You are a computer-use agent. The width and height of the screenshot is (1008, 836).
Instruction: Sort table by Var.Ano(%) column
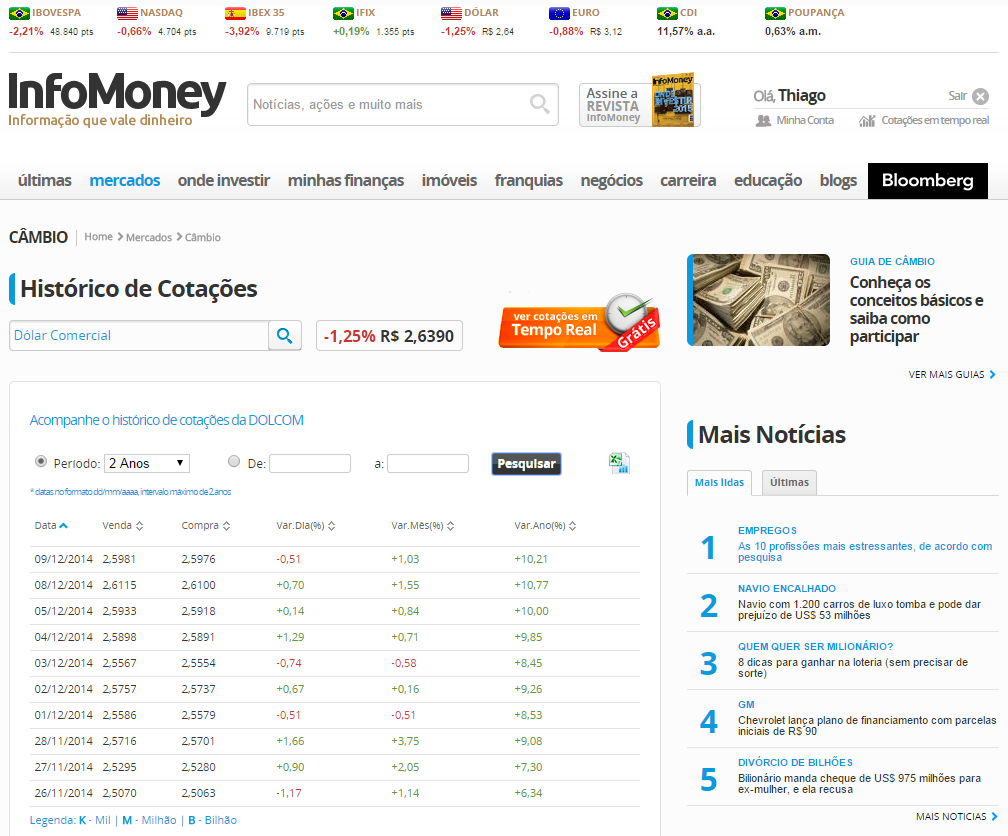(545, 525)
